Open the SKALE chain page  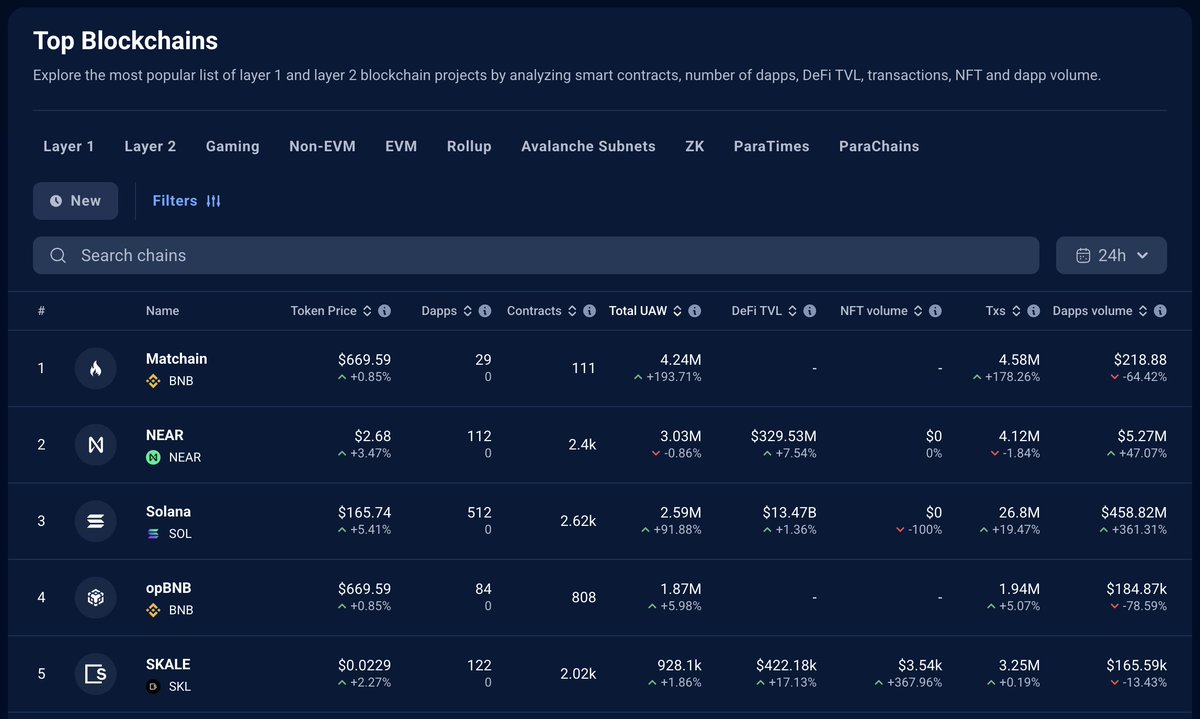pyautogui.click(x=168, y=664)
